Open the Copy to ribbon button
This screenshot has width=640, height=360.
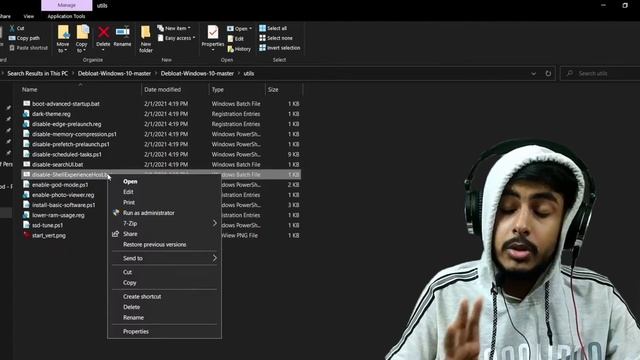click(82, 38)
